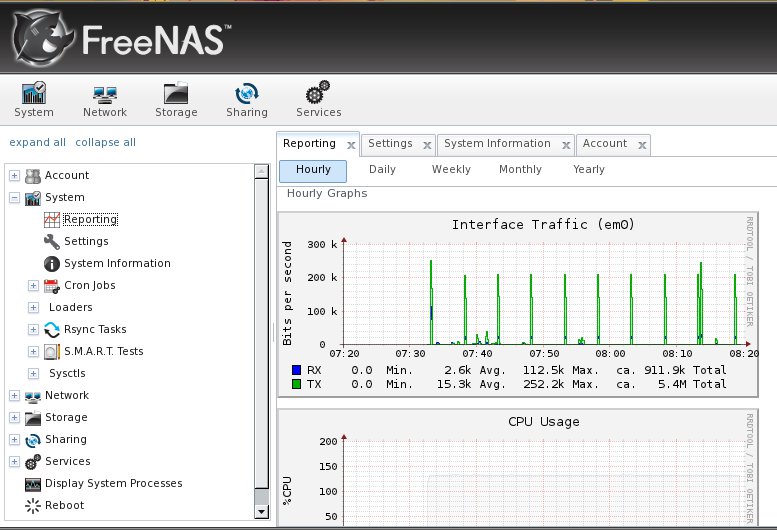Click the Display System Processes icon

coord(33,484)
